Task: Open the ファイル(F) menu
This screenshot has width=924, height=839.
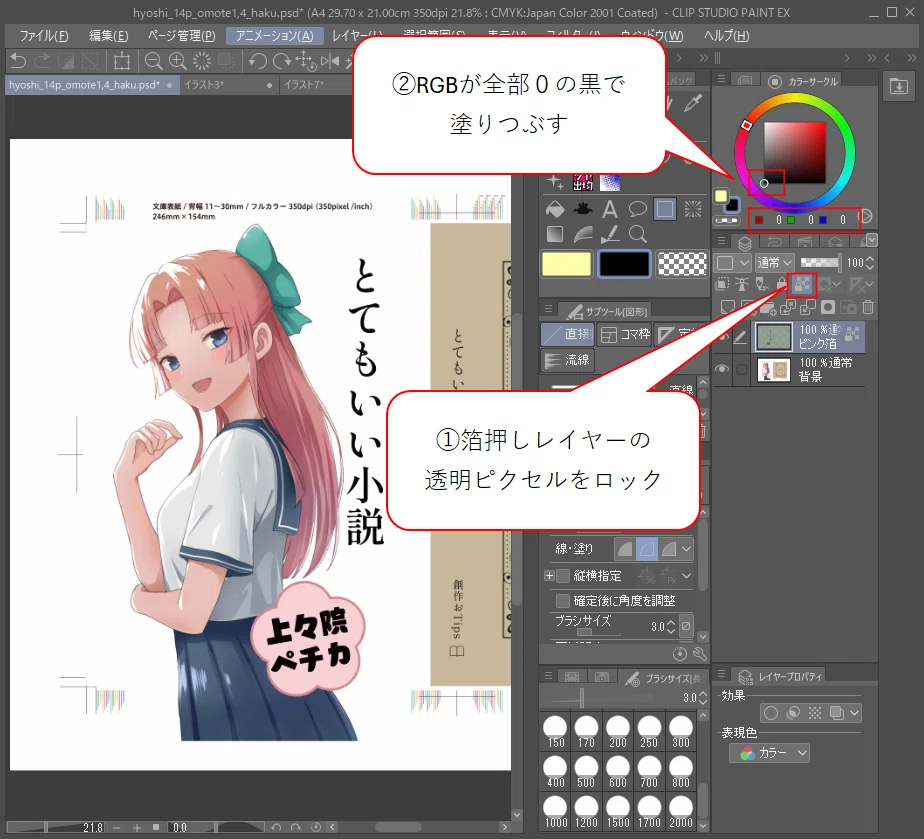Action: [44, 36]
